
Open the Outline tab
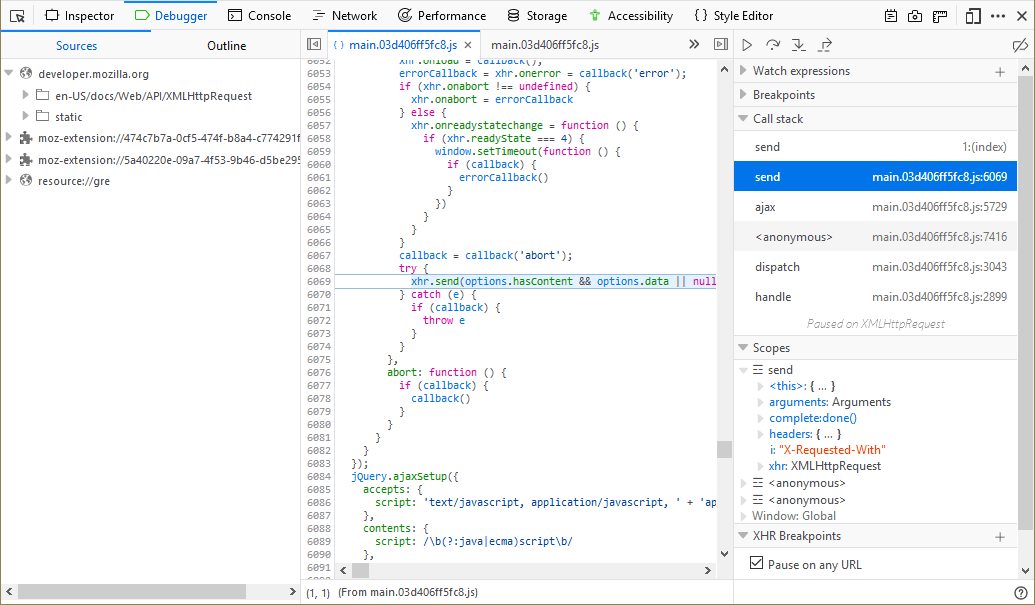click(226, 46)
